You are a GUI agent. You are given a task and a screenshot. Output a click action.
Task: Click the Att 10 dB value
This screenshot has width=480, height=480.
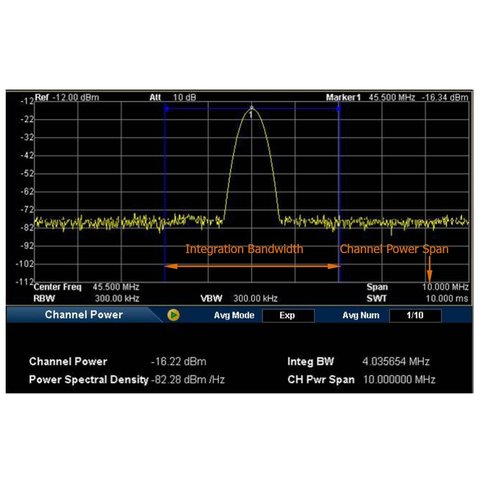(x=184, y=97)
